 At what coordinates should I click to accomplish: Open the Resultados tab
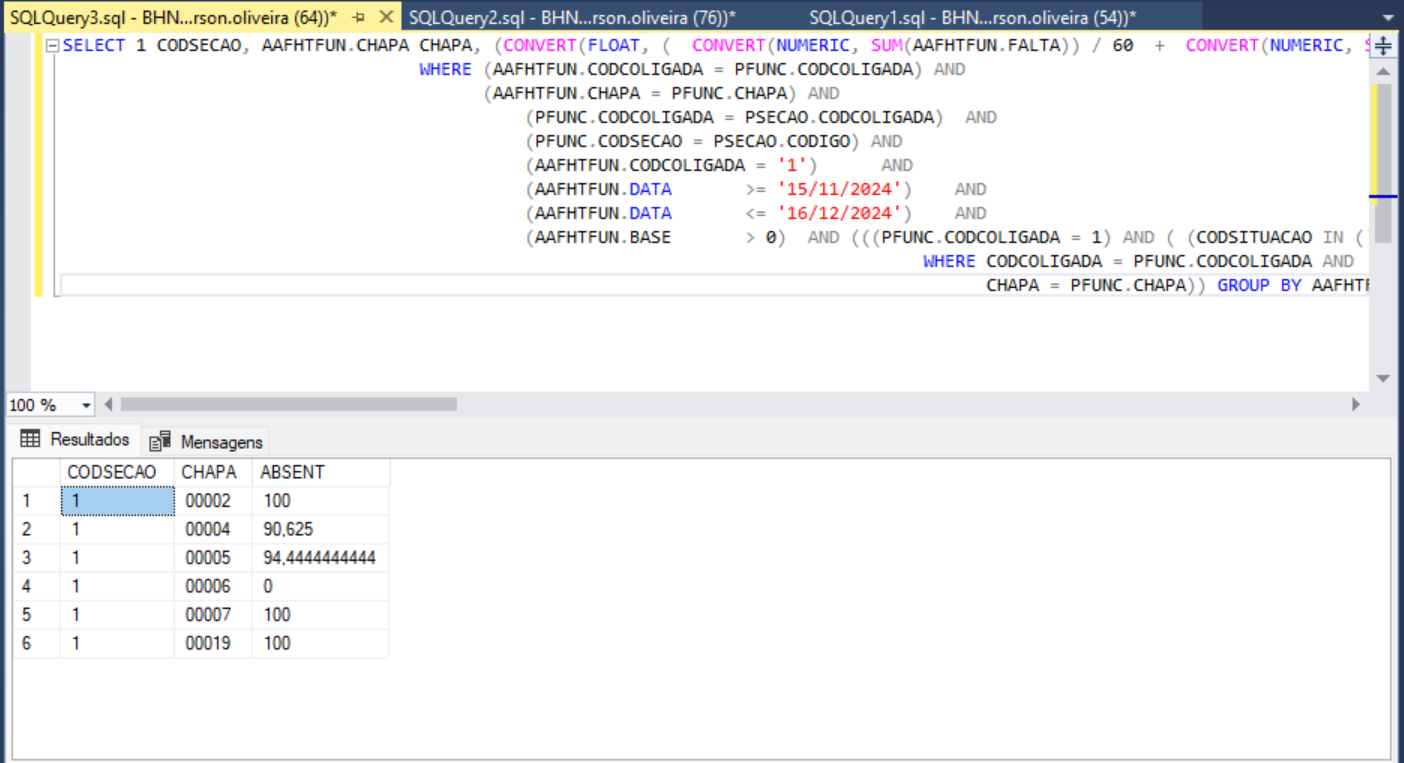(76, 439)
